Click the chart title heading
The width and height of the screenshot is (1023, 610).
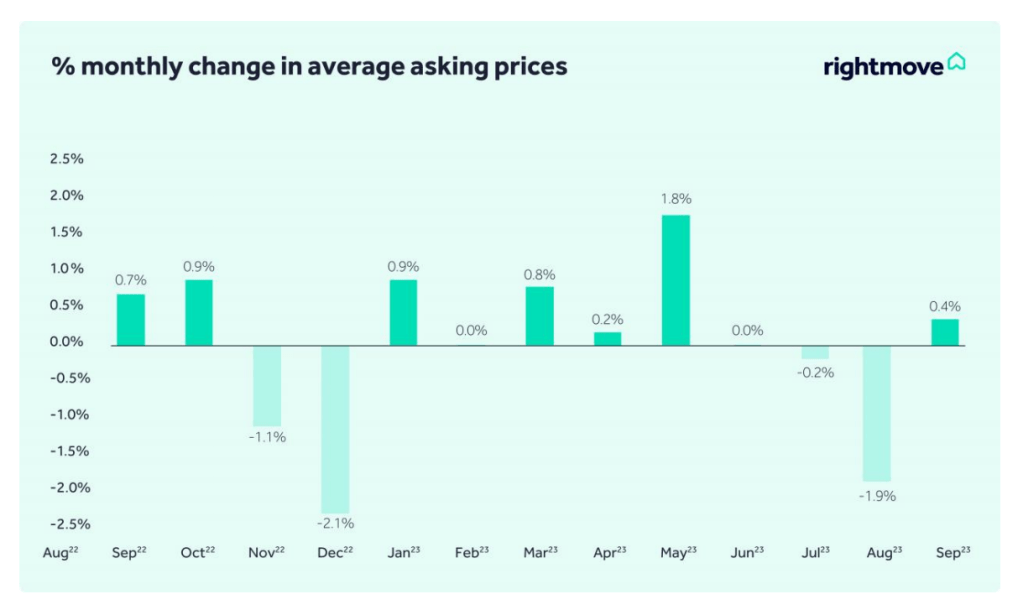pos(309,67)
